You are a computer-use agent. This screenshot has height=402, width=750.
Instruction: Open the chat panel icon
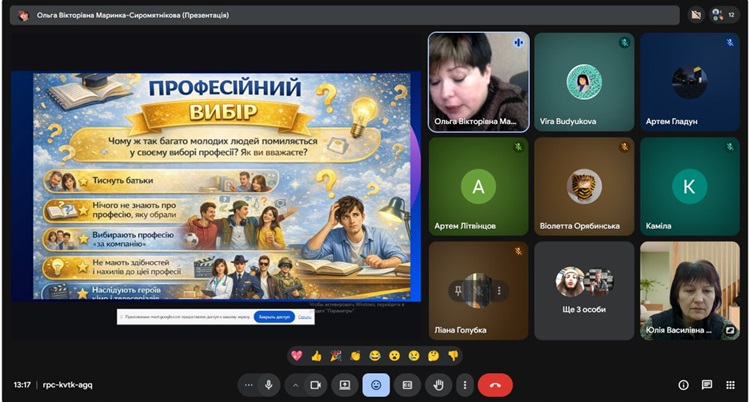pyautogui.click(x=707, y=384)
